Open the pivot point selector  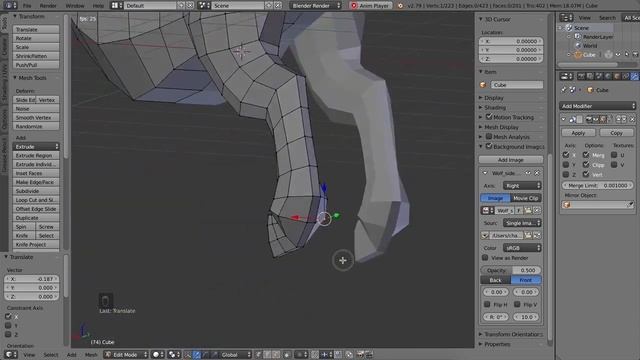(174, 355)
